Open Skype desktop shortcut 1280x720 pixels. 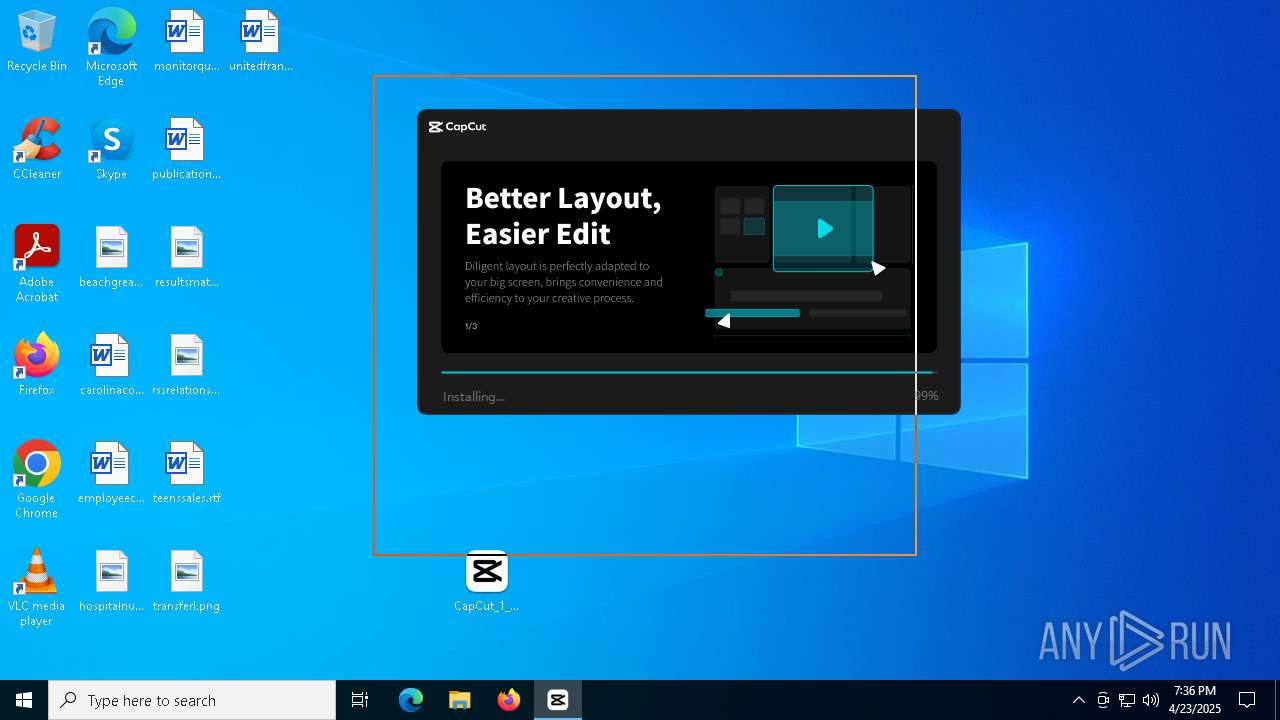point(111,150)
